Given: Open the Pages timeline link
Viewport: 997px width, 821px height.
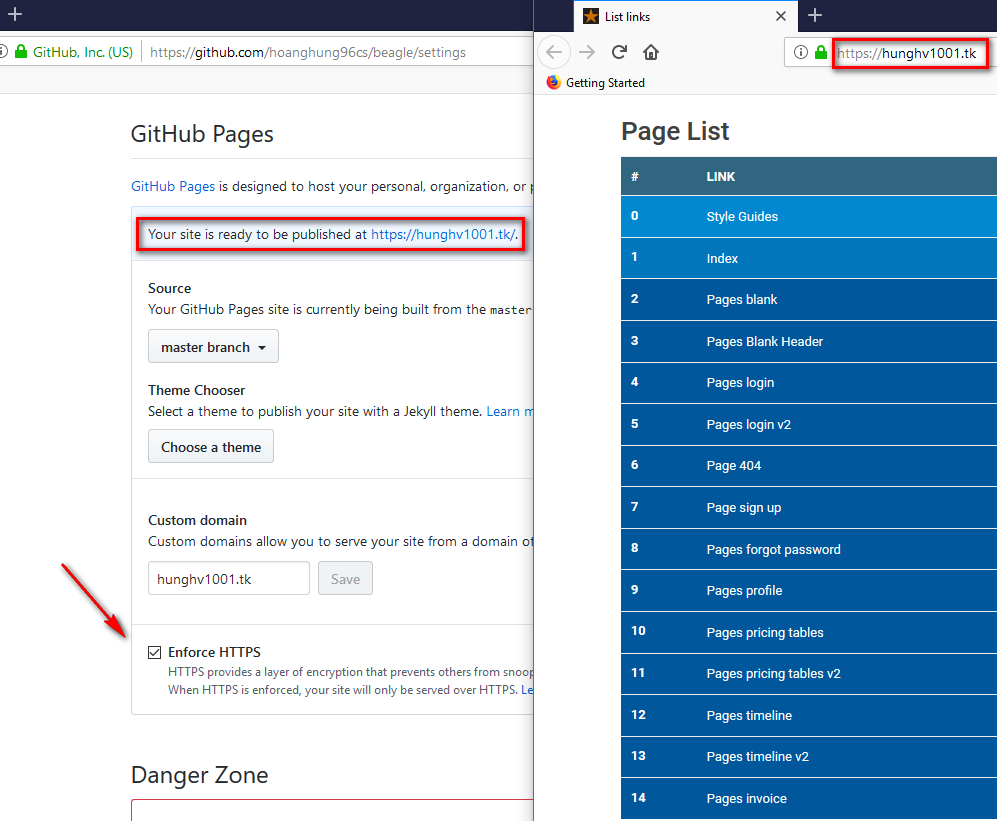Looking at the screenshot, I should click(749, 715).
